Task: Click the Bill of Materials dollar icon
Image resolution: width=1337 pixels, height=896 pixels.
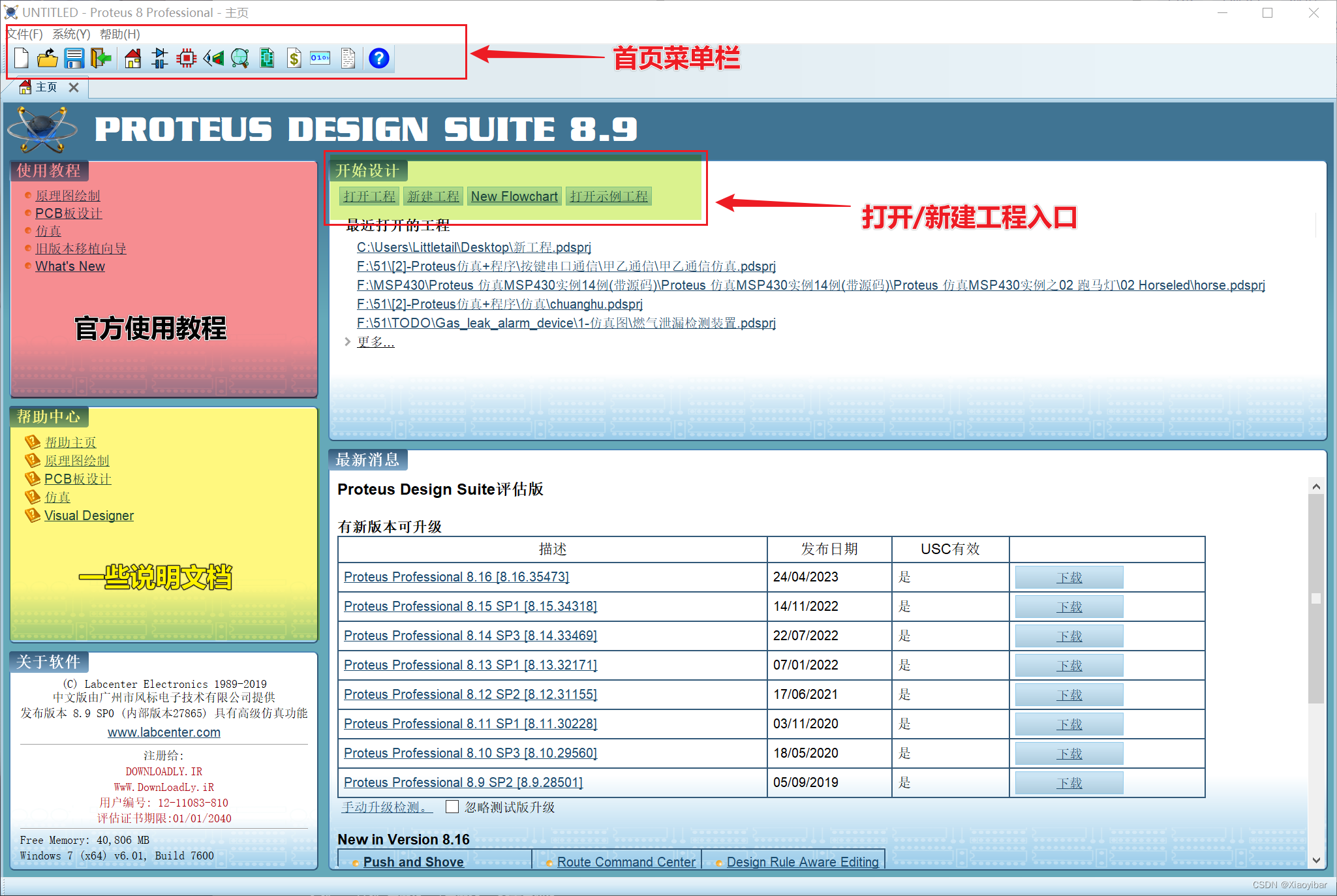Action: click(x=293, y=58)
